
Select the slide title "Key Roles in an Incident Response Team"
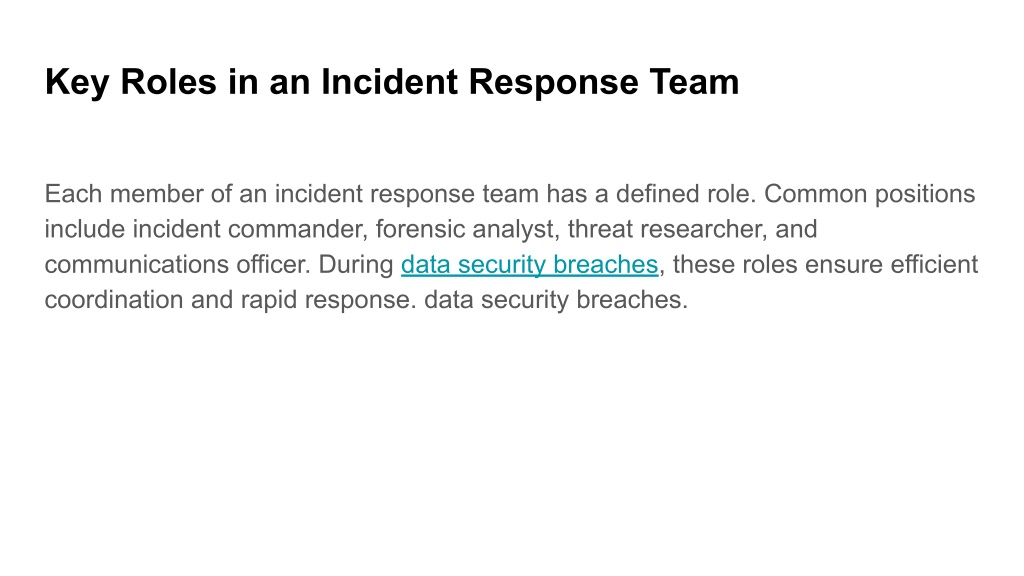(x=392, y=82)
